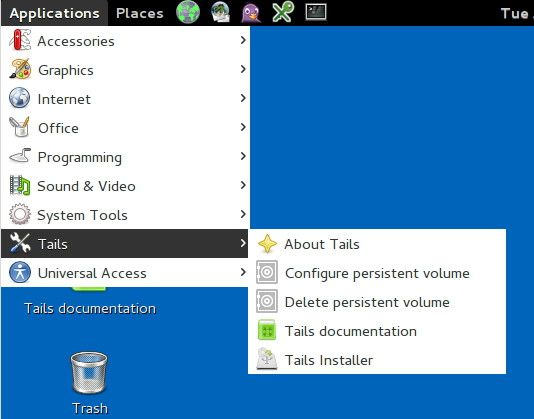Viewport: 534px width, 419px height.
Task: Open Tails documentation from the submenu
Action: coord(377,331)
